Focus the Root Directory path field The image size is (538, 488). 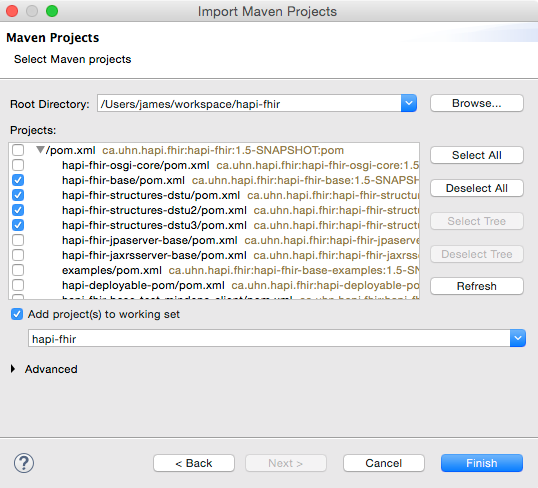click(x=249, y=103)
